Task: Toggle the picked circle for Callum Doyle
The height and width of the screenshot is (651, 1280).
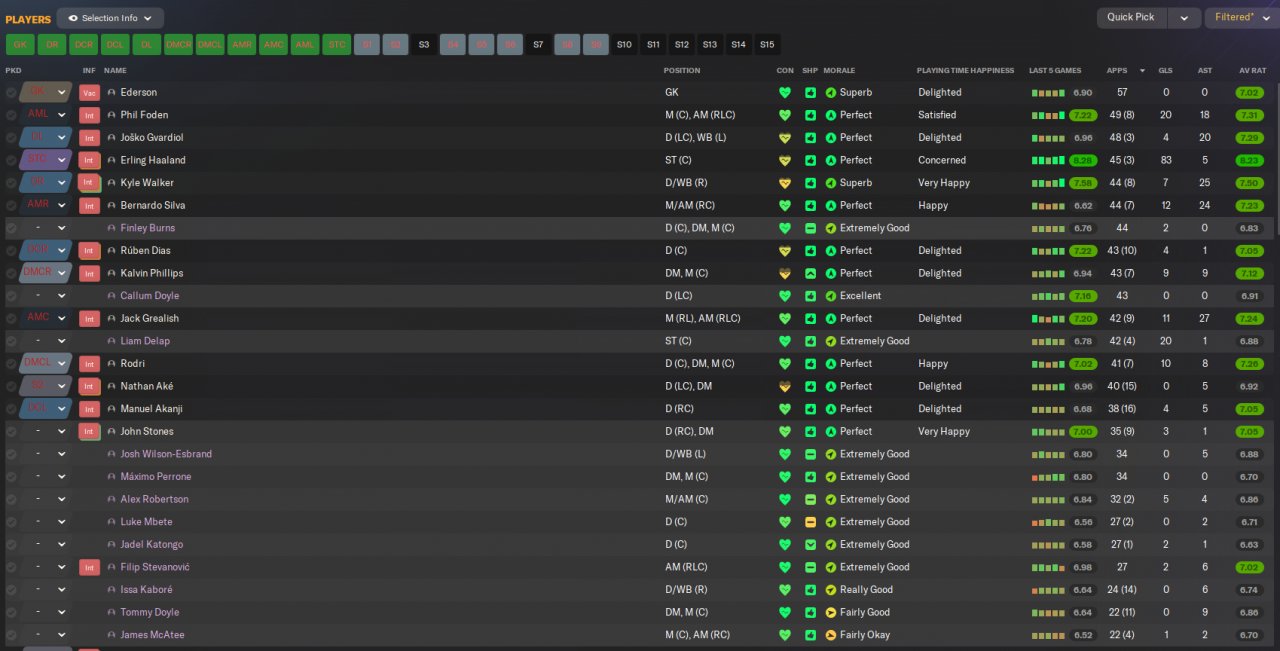Action: (x=11, y=296)
